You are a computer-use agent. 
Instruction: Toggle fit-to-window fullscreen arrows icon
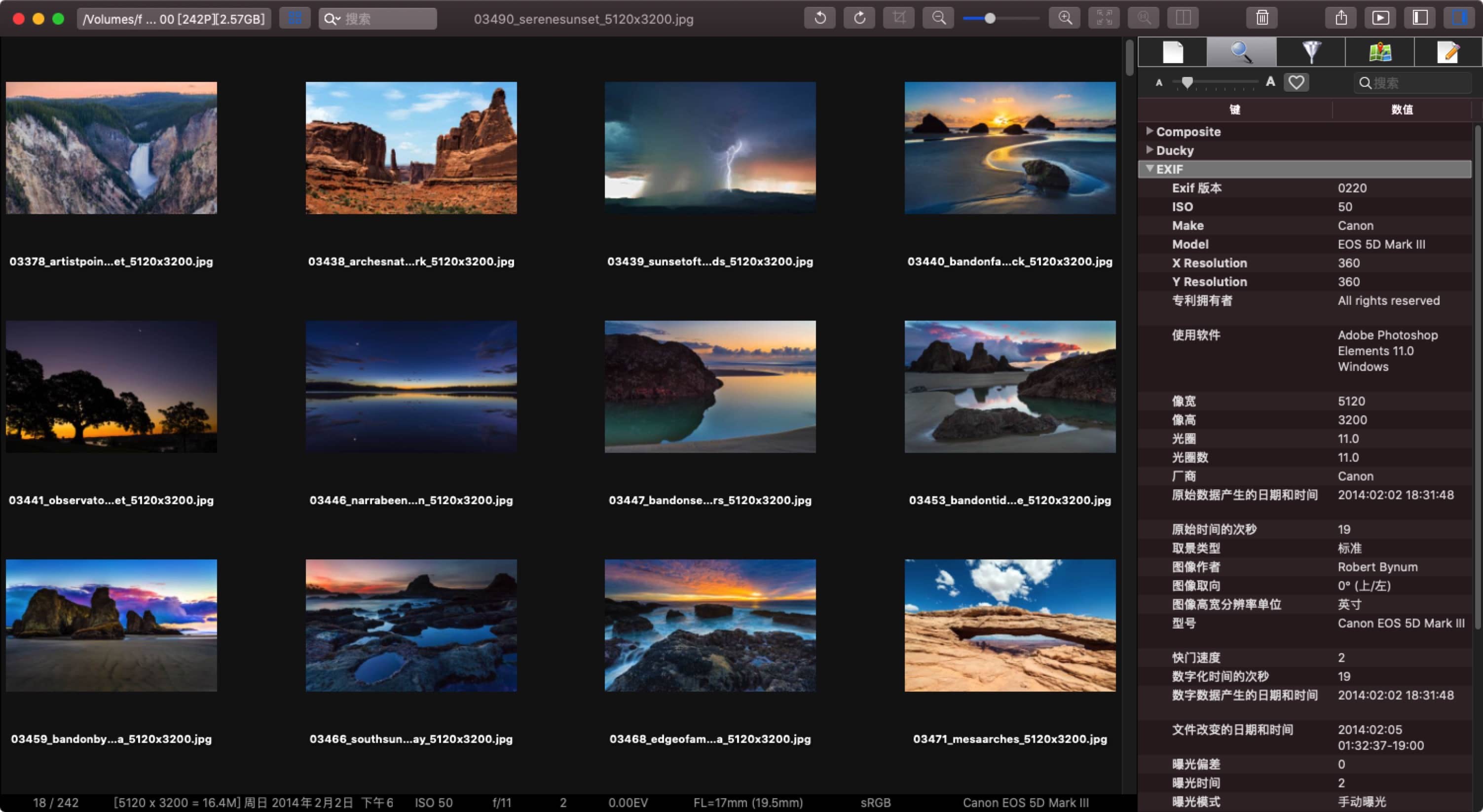[1104, 18]
